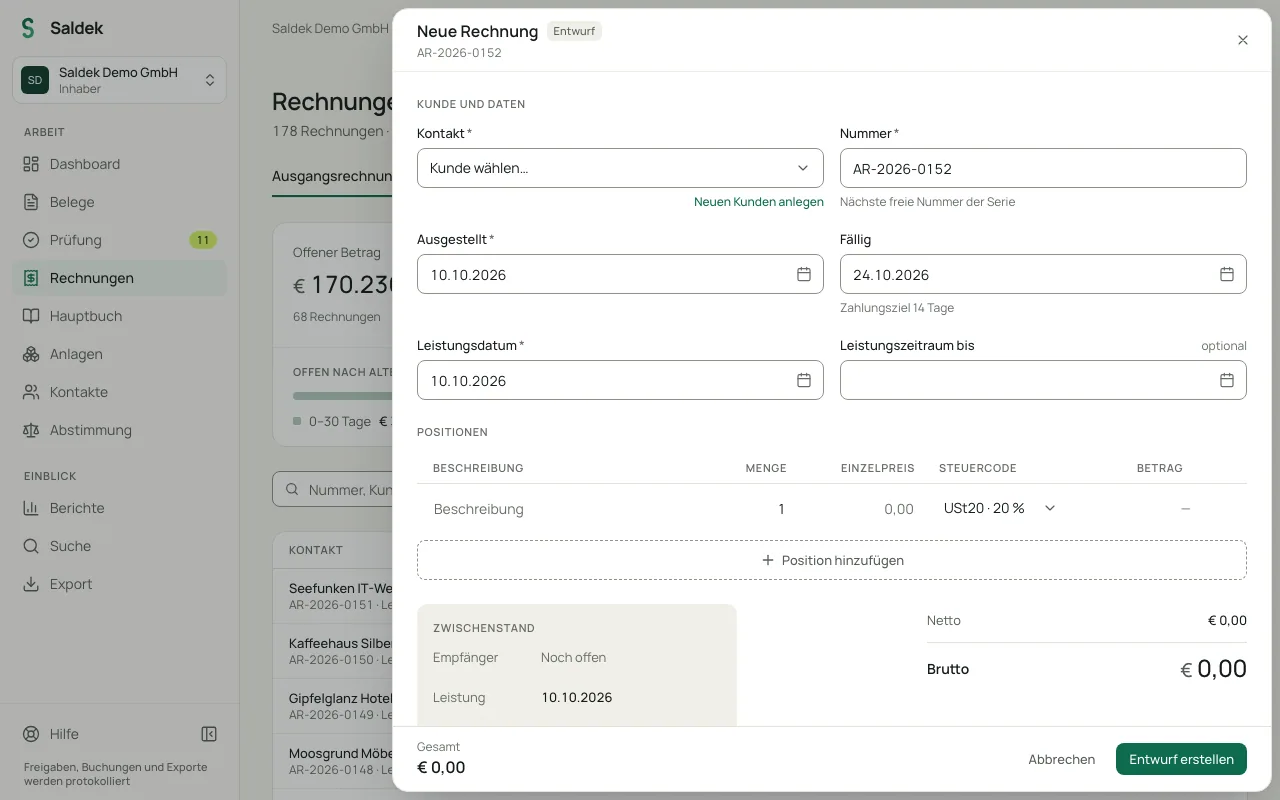Open calendar picker for Leistungsdatum
The image size is (1280, 800).
tap(803, 380)
